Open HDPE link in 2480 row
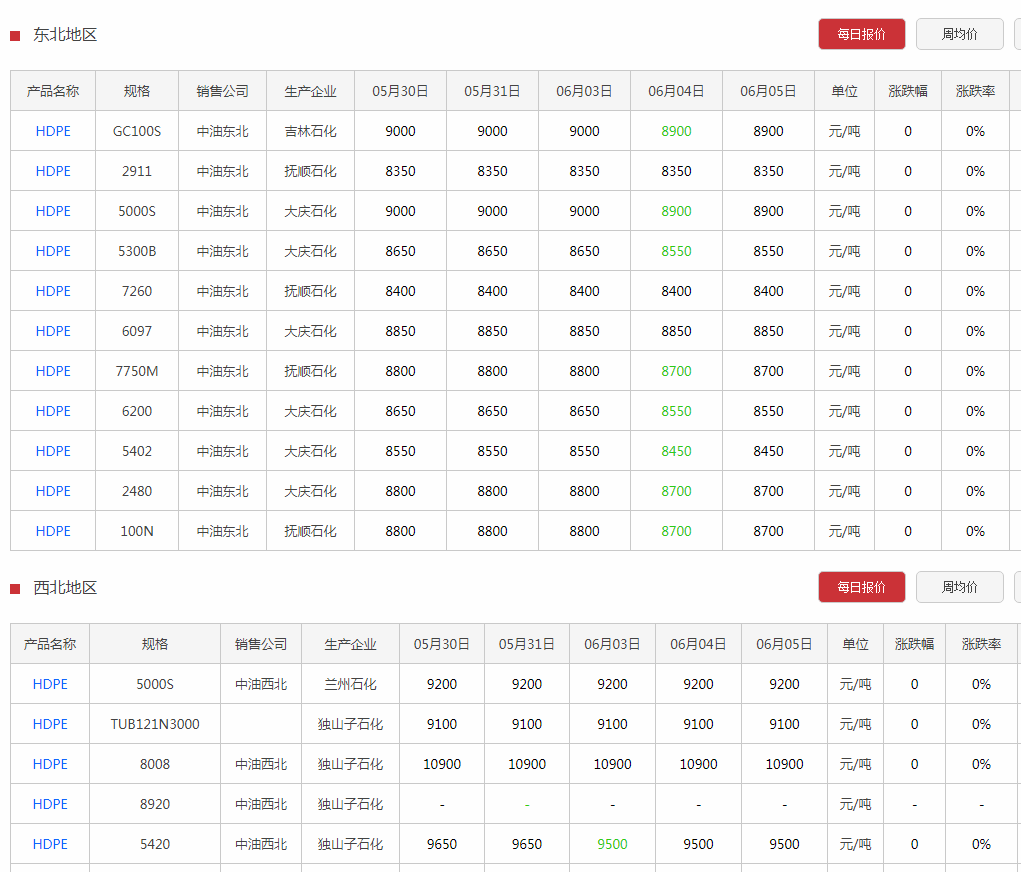Screen dimensions: 1021x872 point(53,491)
